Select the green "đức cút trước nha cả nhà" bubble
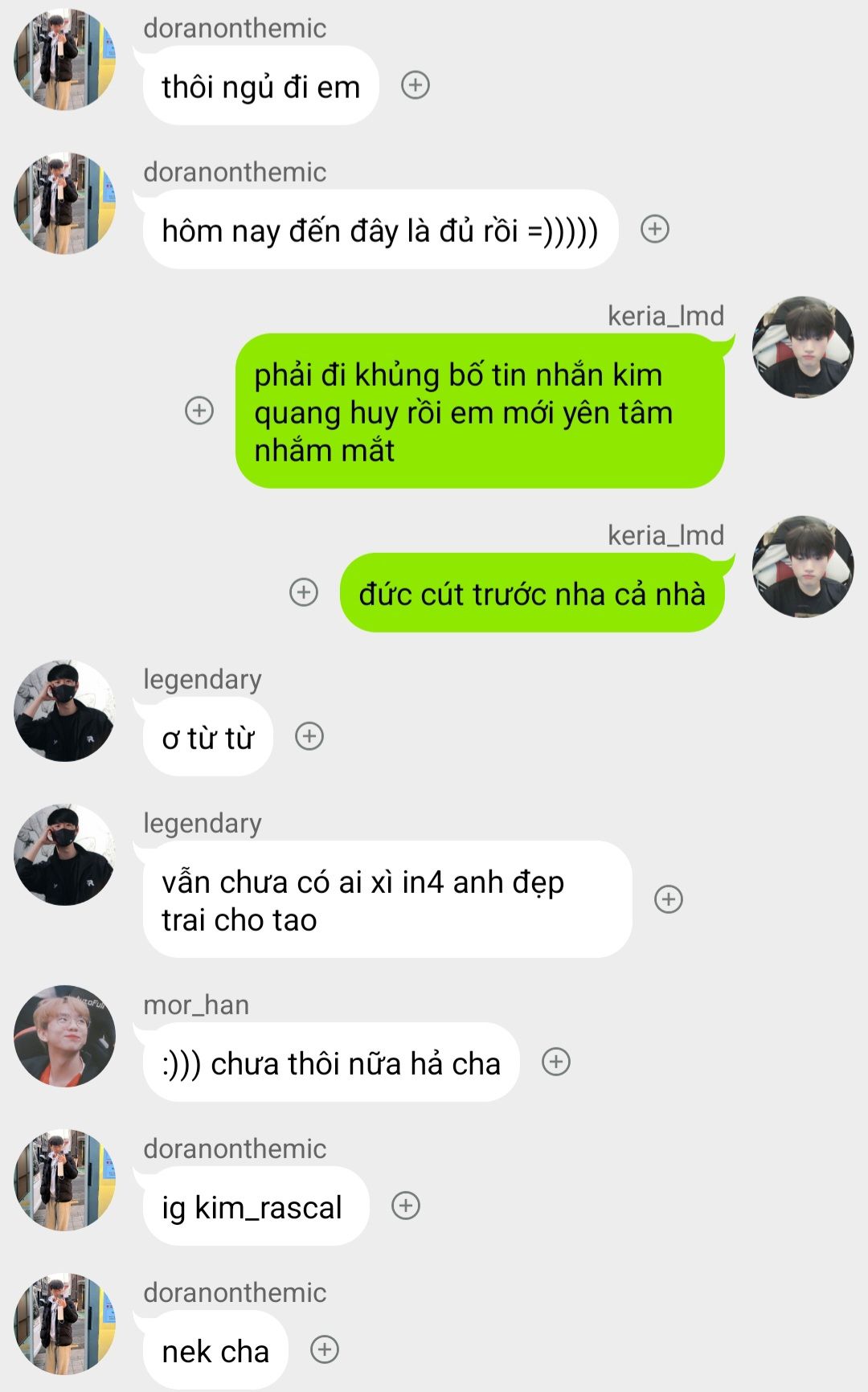 532,593
